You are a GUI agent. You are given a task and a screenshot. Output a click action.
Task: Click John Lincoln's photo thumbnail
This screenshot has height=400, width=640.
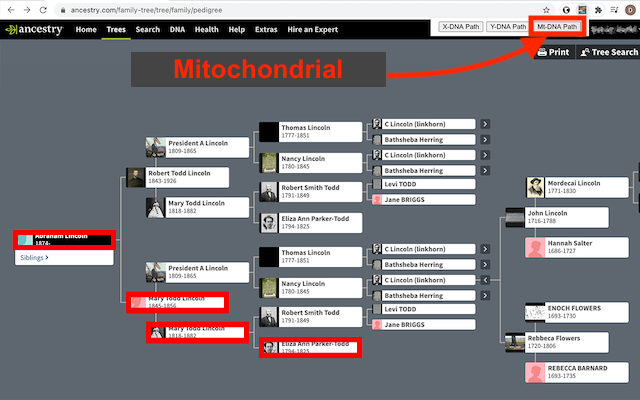(515, 218)
